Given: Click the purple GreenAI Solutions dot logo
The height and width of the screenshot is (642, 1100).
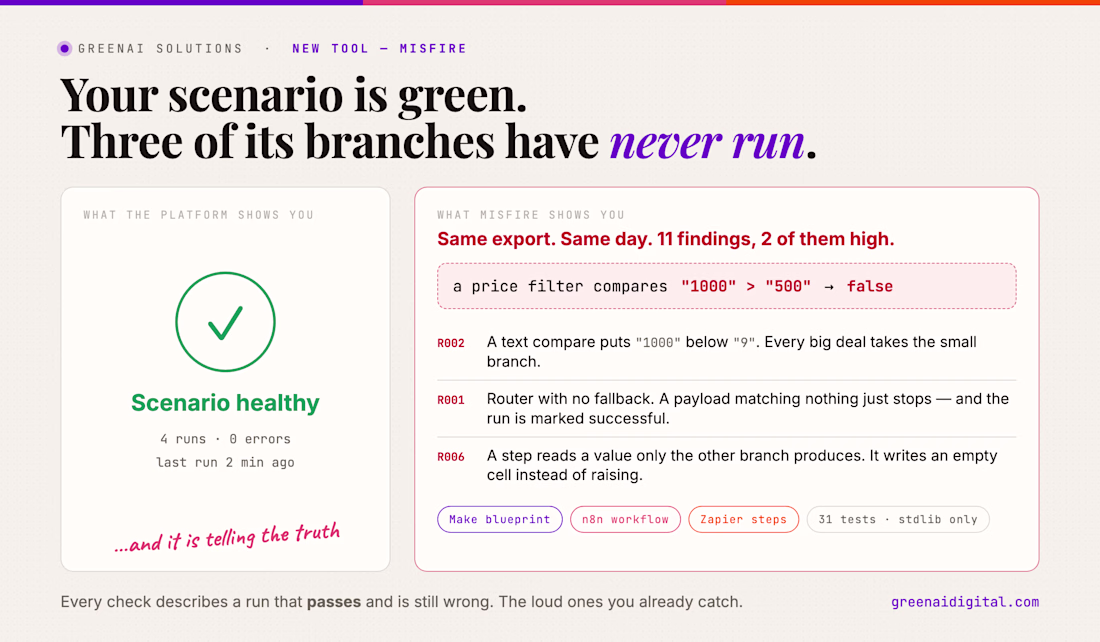Looking at the screenshot, I should point(65,48).
